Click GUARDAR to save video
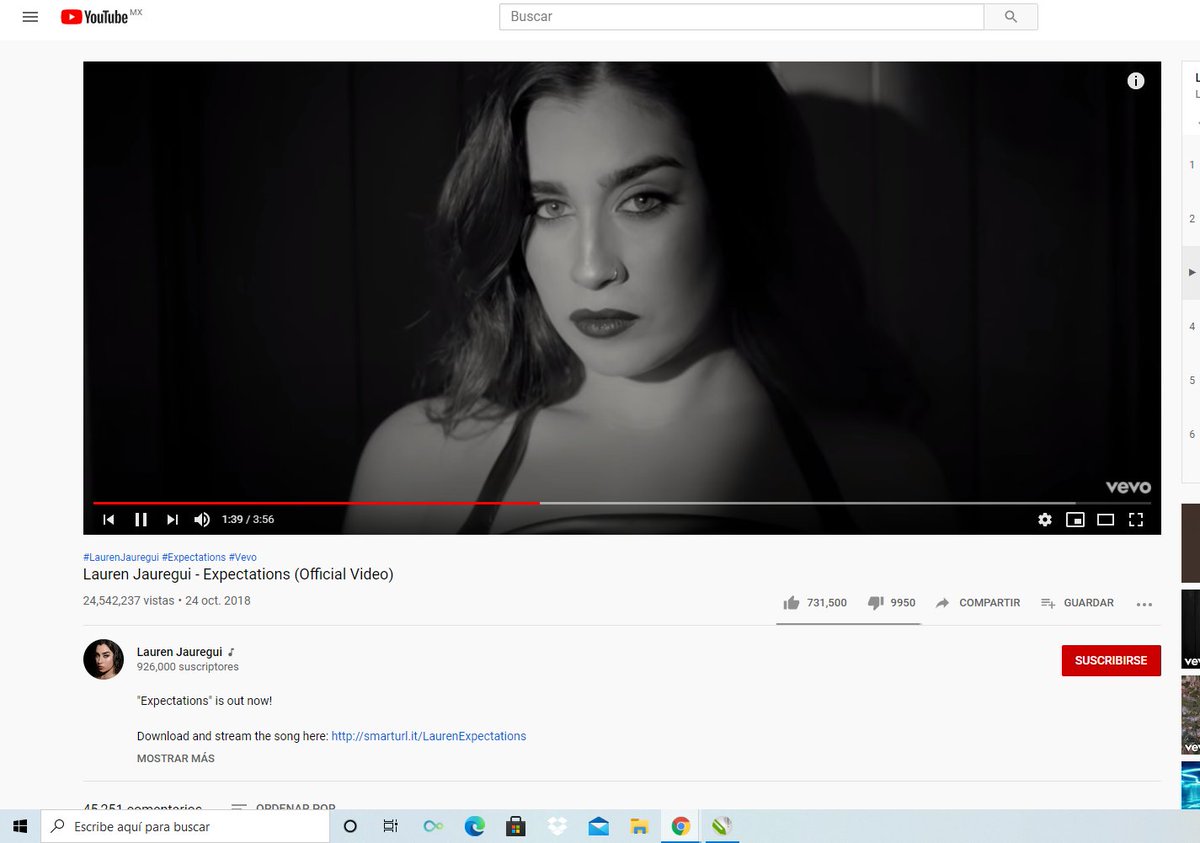The width and height of the screenshot is (1200, 843). point(1077,603)
